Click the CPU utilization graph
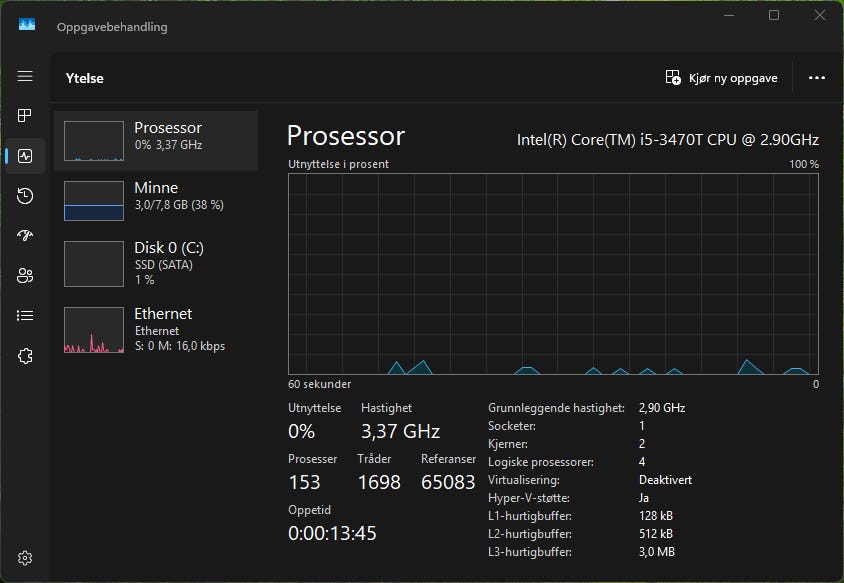This screenshot has width=844, height=583. (553, 273)
